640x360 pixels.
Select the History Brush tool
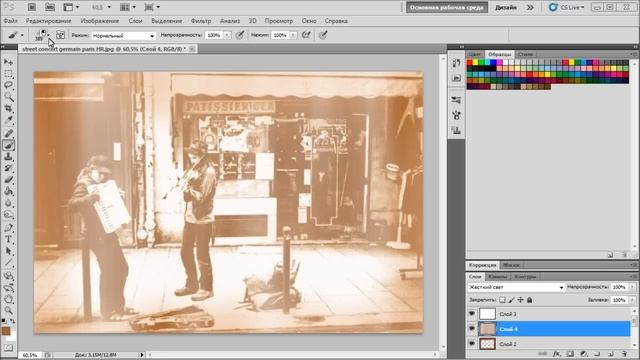[x=8, y=169]
